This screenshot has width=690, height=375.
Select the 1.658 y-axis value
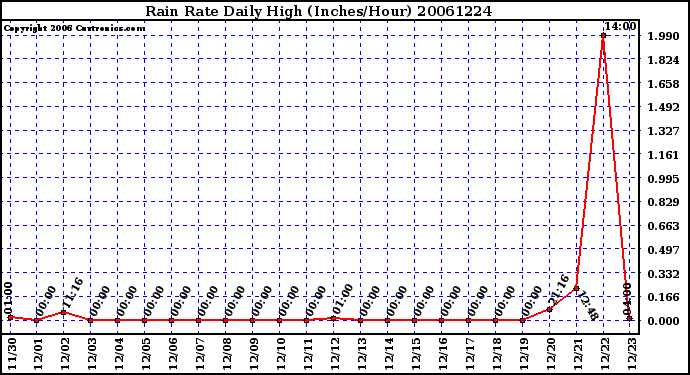tap(663, 84)
